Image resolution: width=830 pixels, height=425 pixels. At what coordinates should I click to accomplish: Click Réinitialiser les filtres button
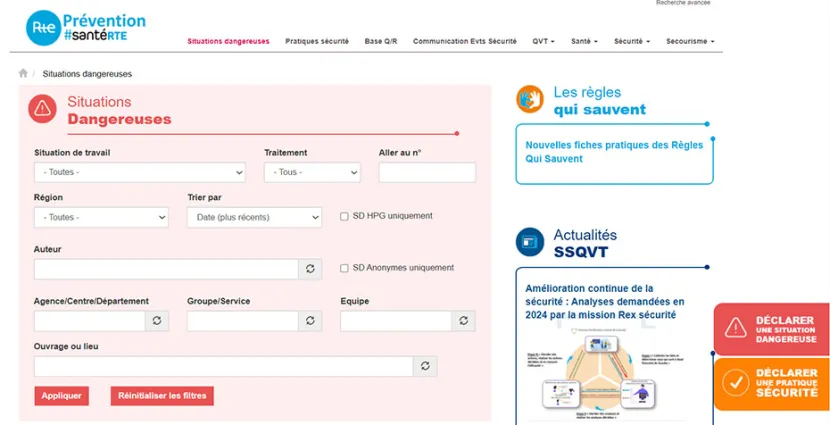(162, 396)
